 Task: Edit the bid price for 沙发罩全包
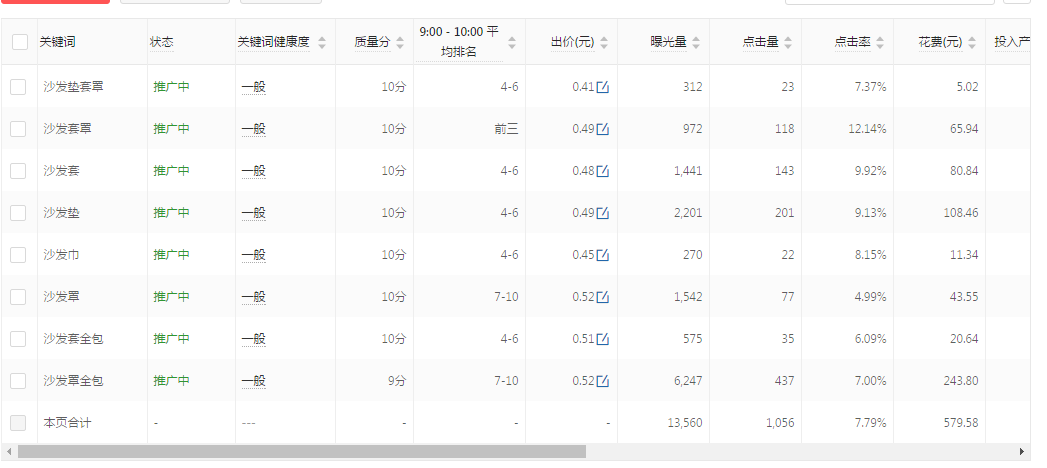tap(602, 381)
